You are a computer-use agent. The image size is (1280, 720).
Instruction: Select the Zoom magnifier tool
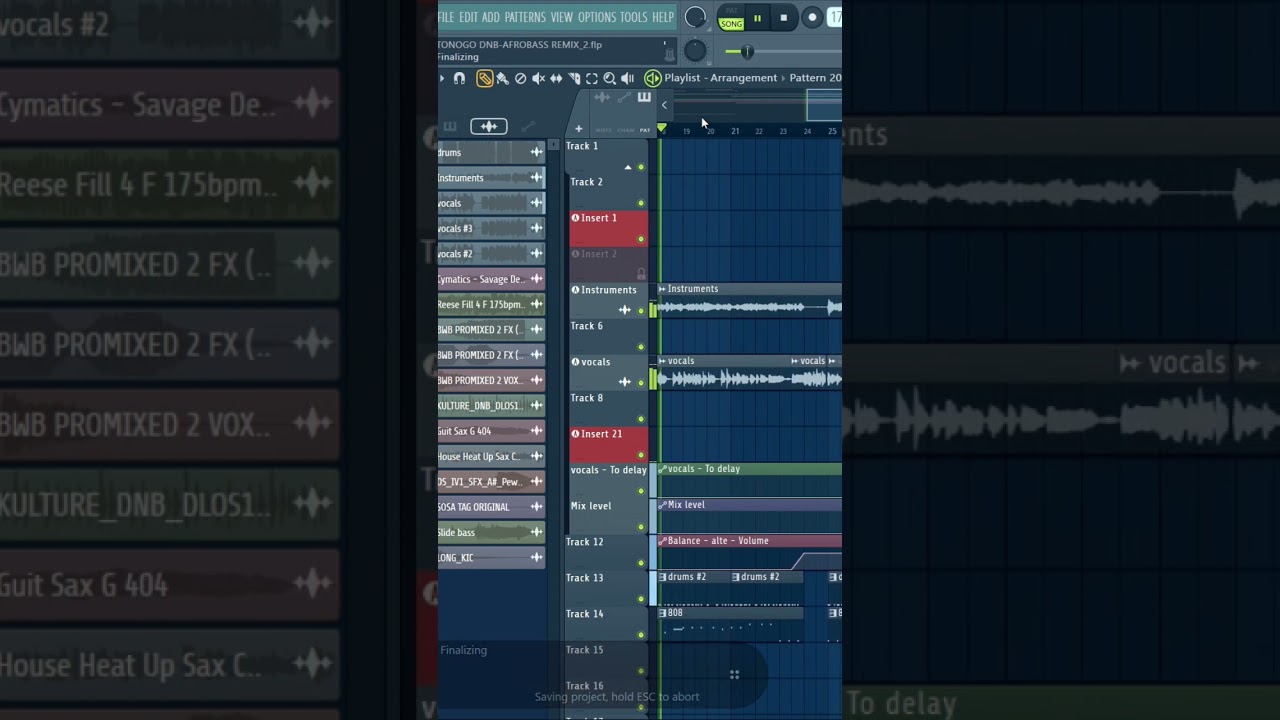pos(609,78)
